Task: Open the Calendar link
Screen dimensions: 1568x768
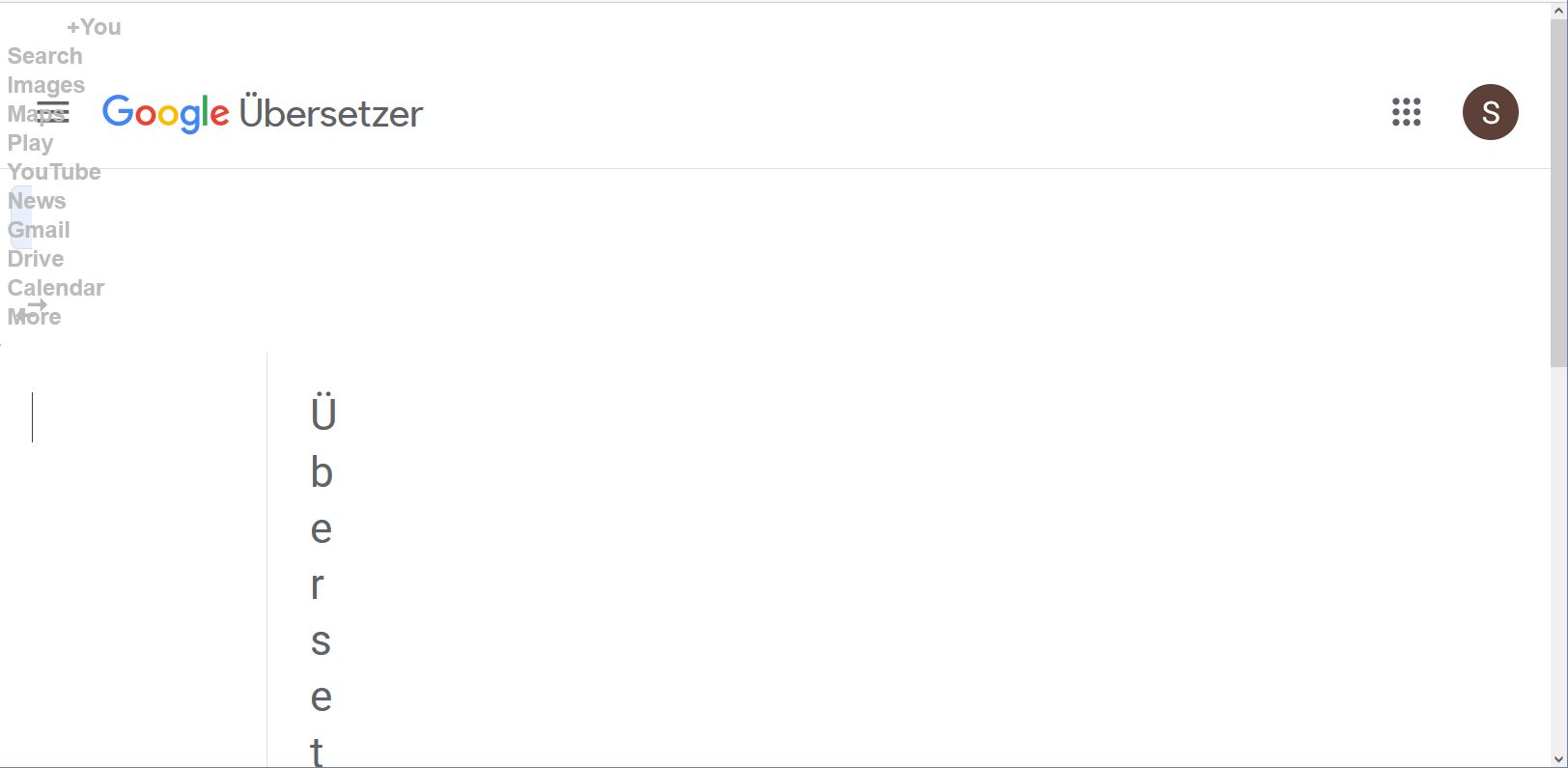Action: click(56, 288)
